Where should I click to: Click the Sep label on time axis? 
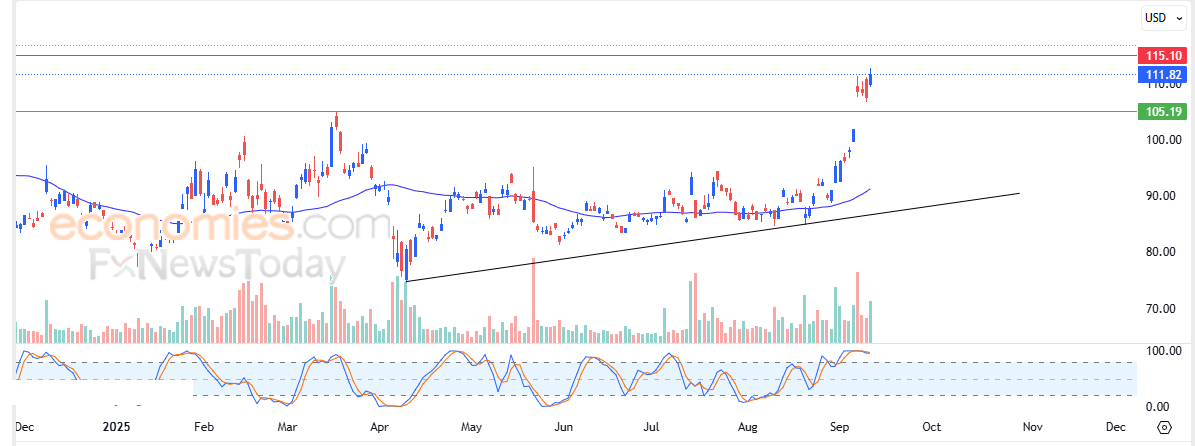pos(840,426)
